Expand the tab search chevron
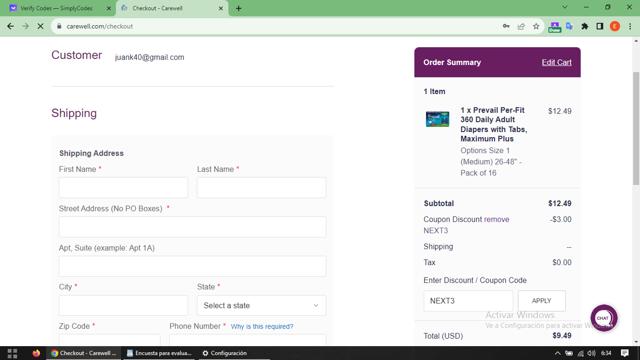 tap(564, 7)
